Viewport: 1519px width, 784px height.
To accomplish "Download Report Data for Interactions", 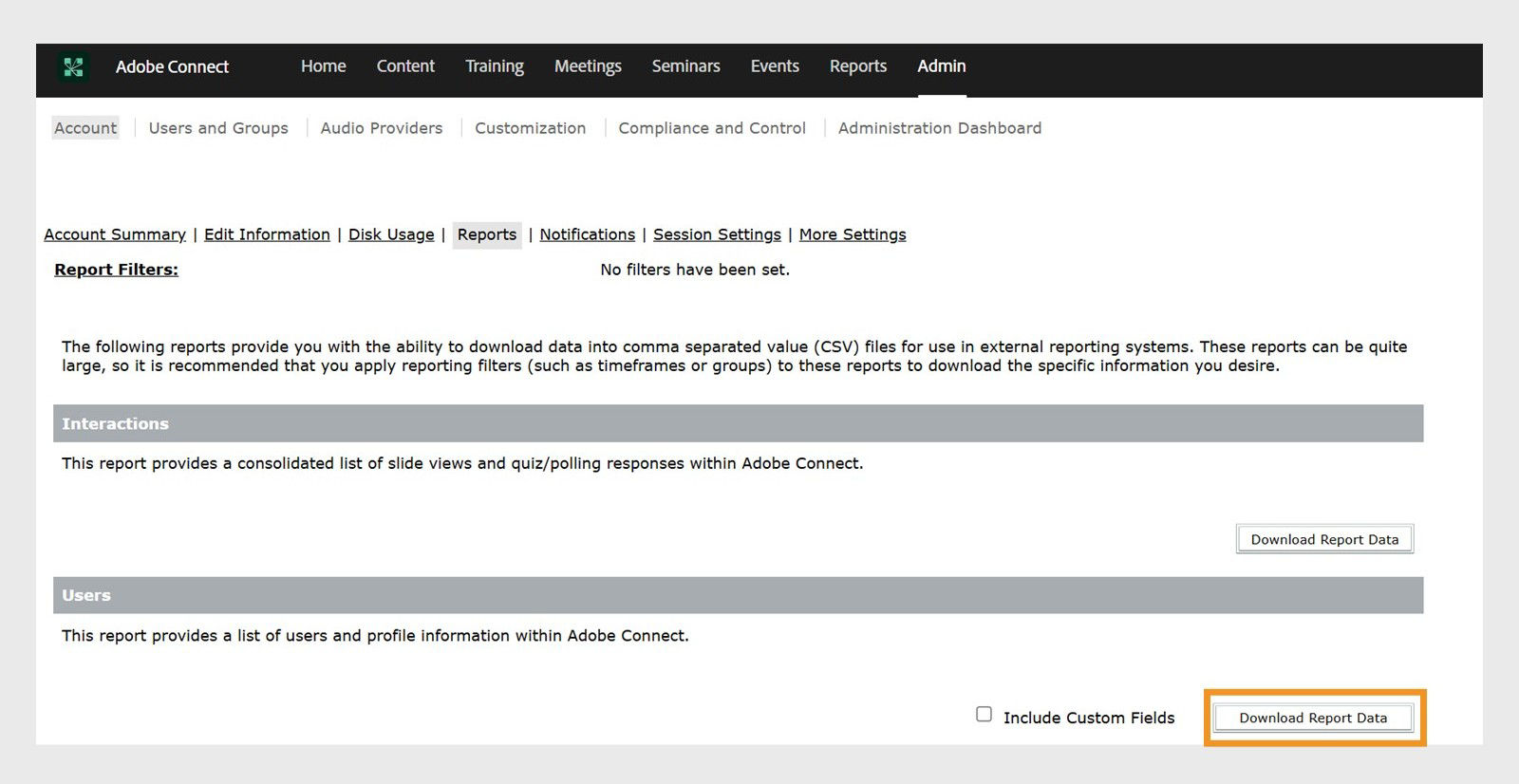I will click(1324, 539).
